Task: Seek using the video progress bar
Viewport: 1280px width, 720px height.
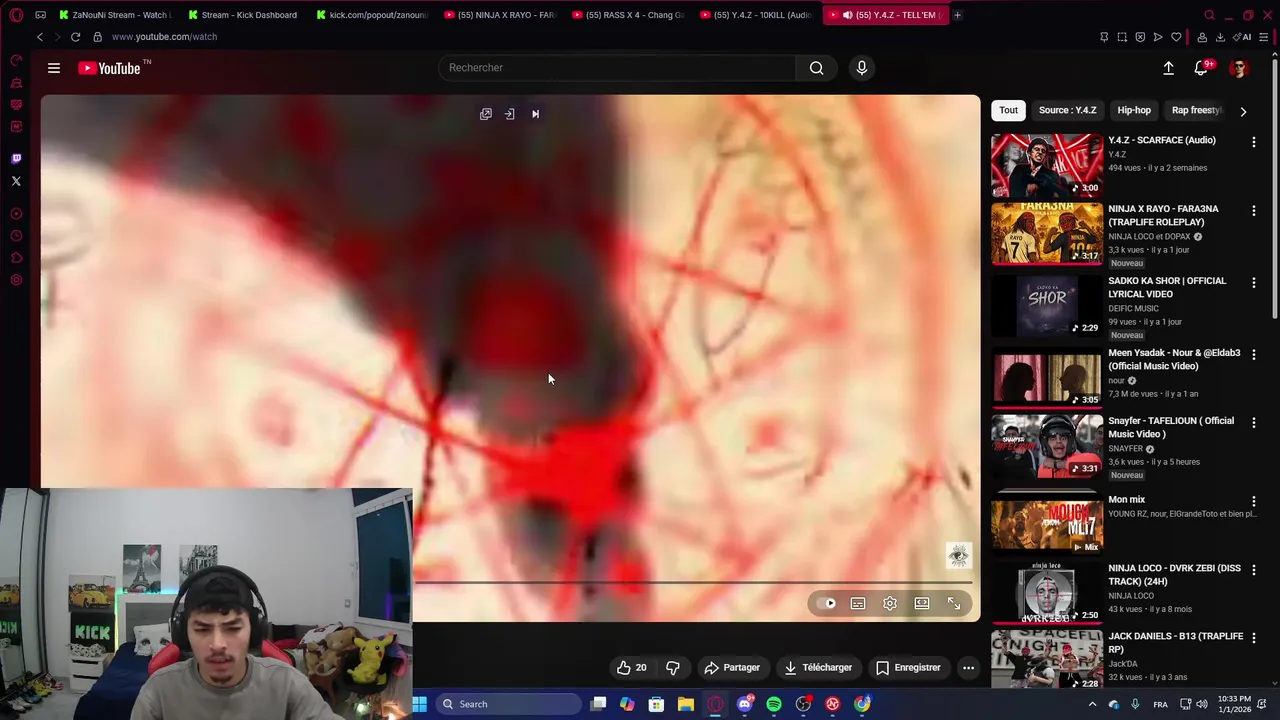Action: tap(693, 582)
